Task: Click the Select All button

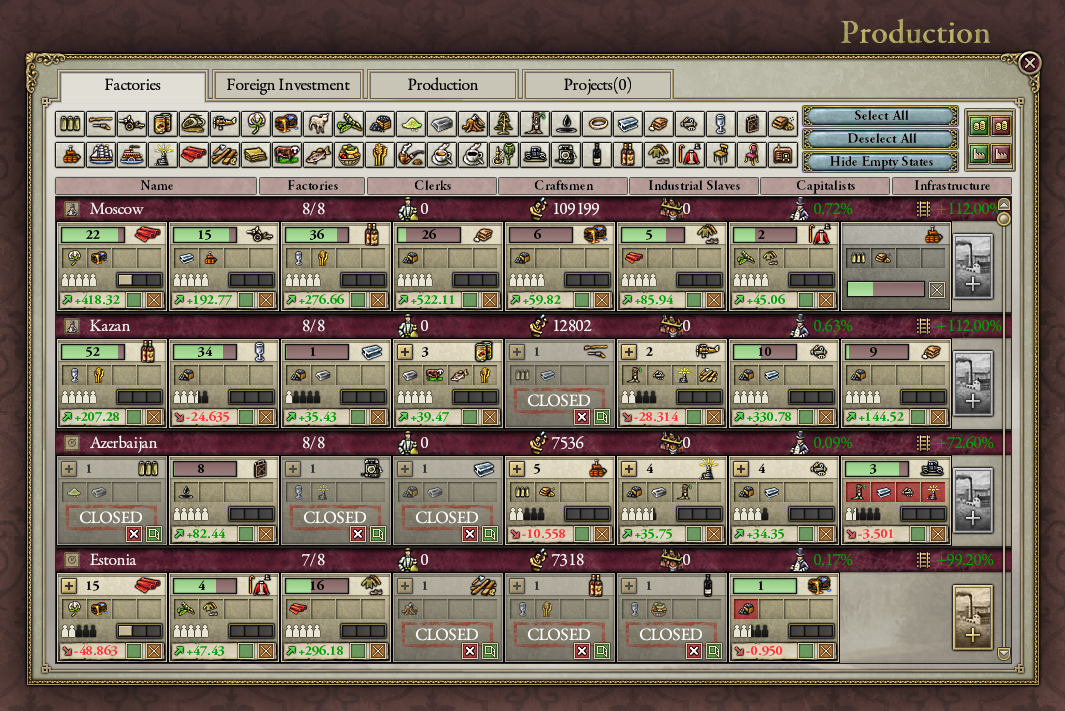Action: pos(881,115)
